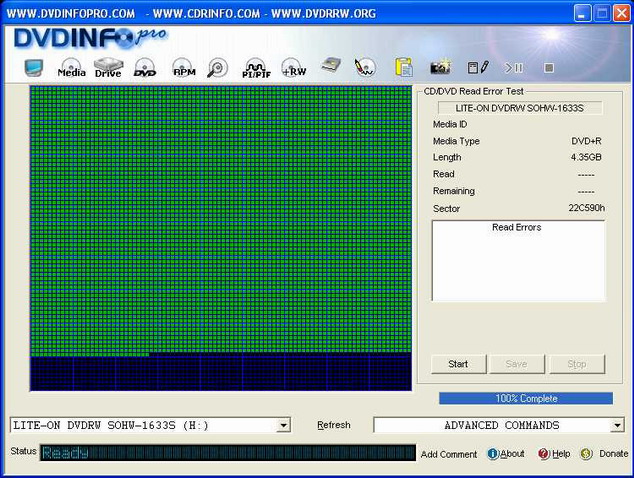The width and height of the screenshot is (634, 478).
Task: Minimize the DVDInfoPro window
Action: click(581, 13)
